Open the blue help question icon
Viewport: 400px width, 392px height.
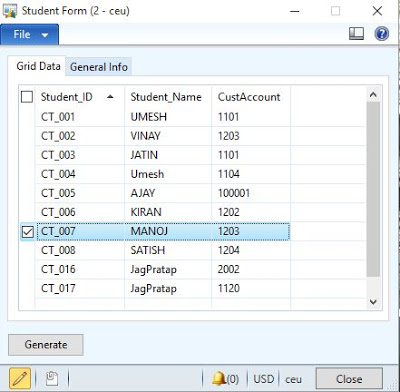(382, 34)
